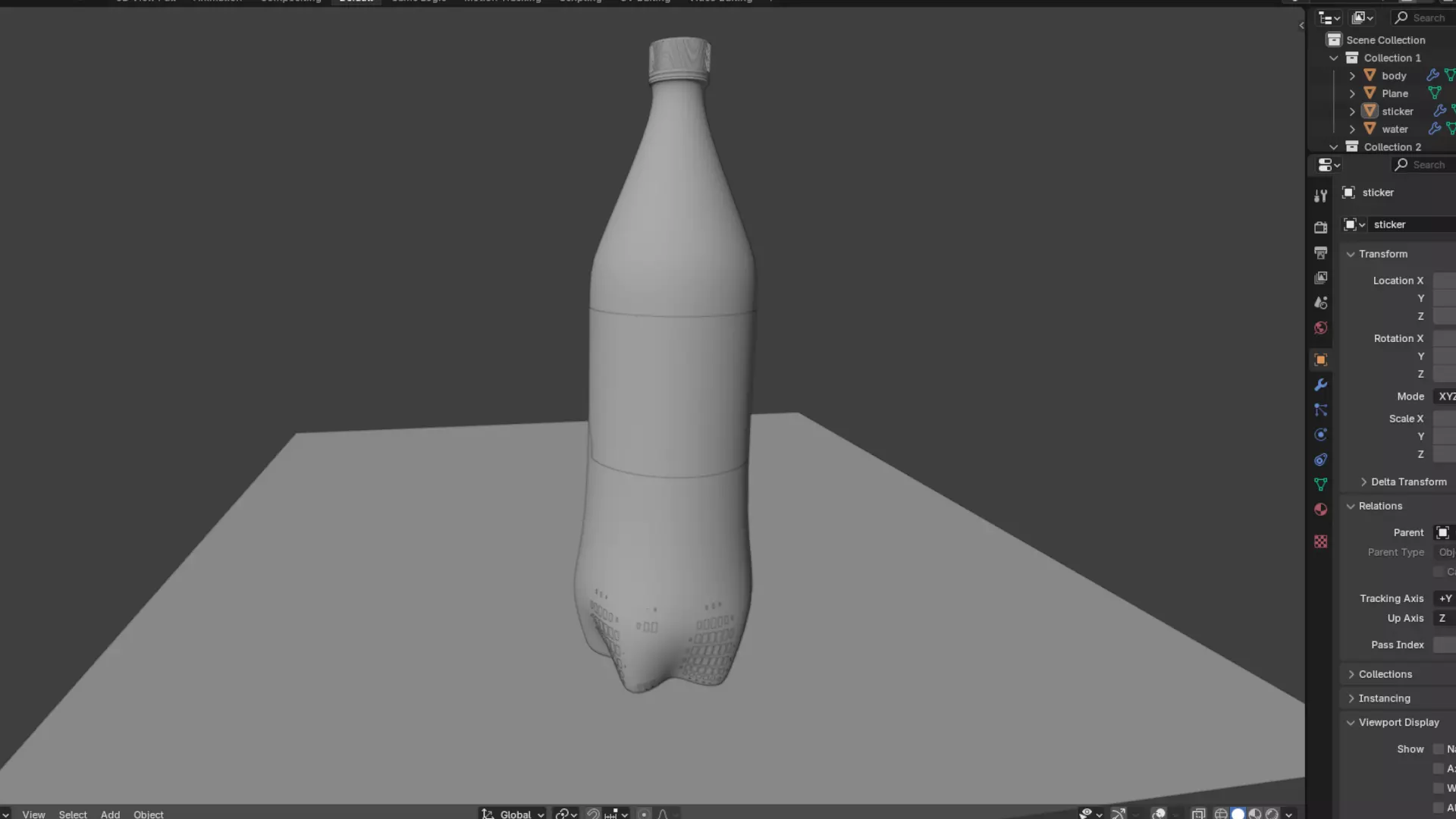1456x819 pixels.
Task: Open the Object Constraints properties tab
Action: 1320,460
